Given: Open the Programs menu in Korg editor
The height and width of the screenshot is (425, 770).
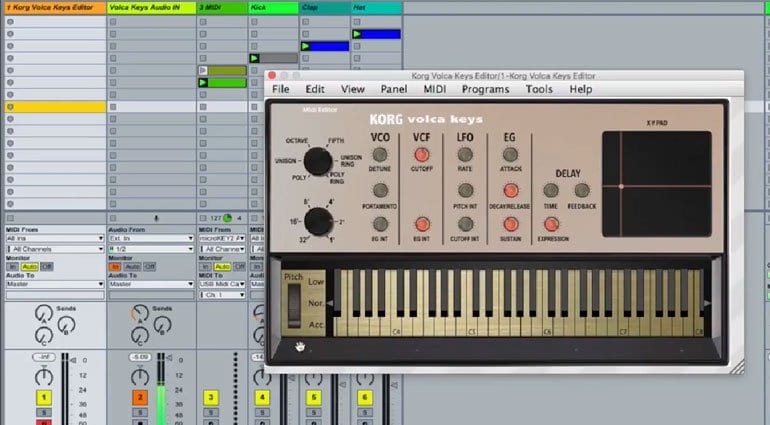Looking at the screenshot, I should [x=485, y=89].
